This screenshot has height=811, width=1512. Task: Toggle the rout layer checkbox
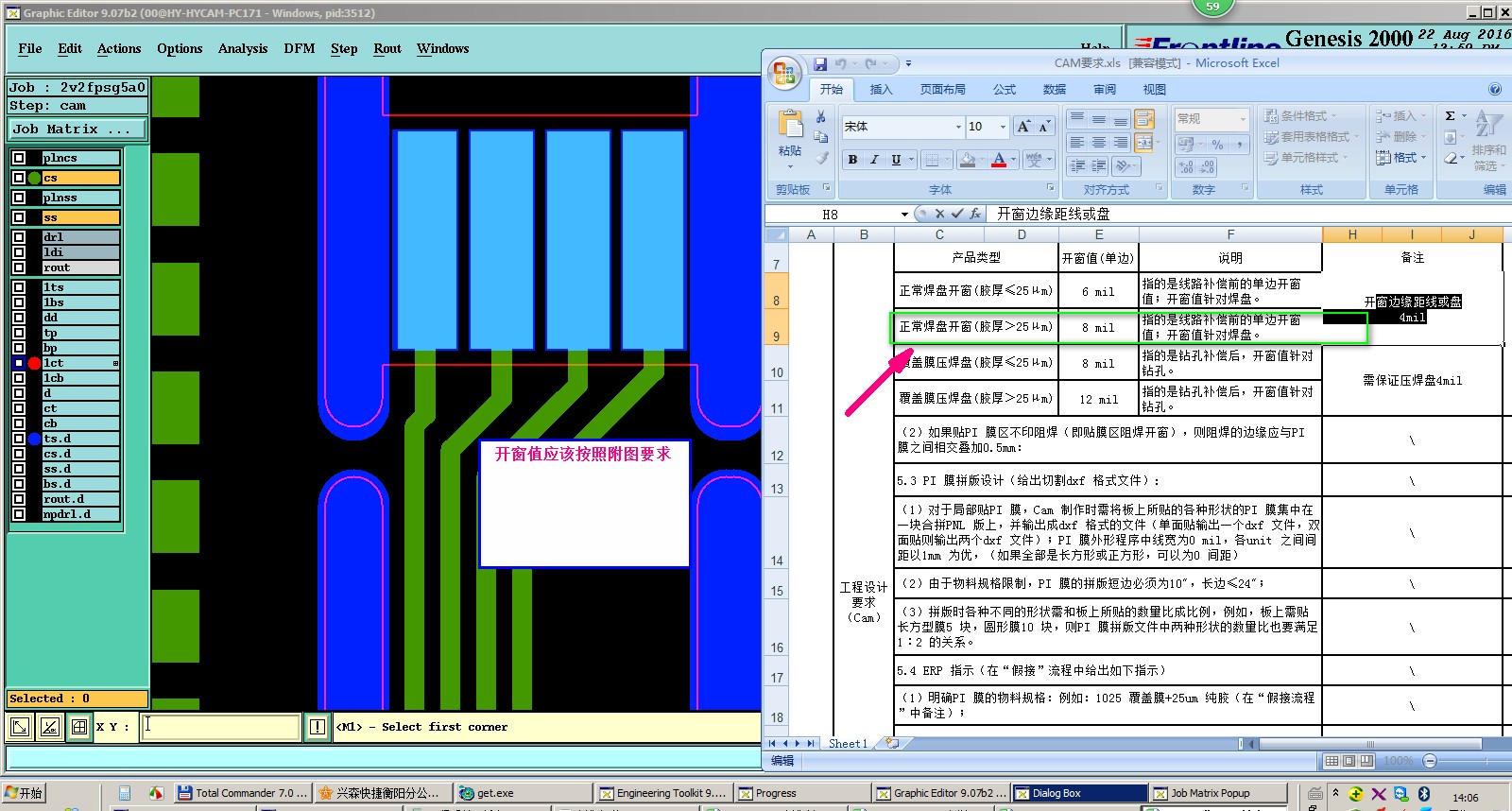coord(19,267)
